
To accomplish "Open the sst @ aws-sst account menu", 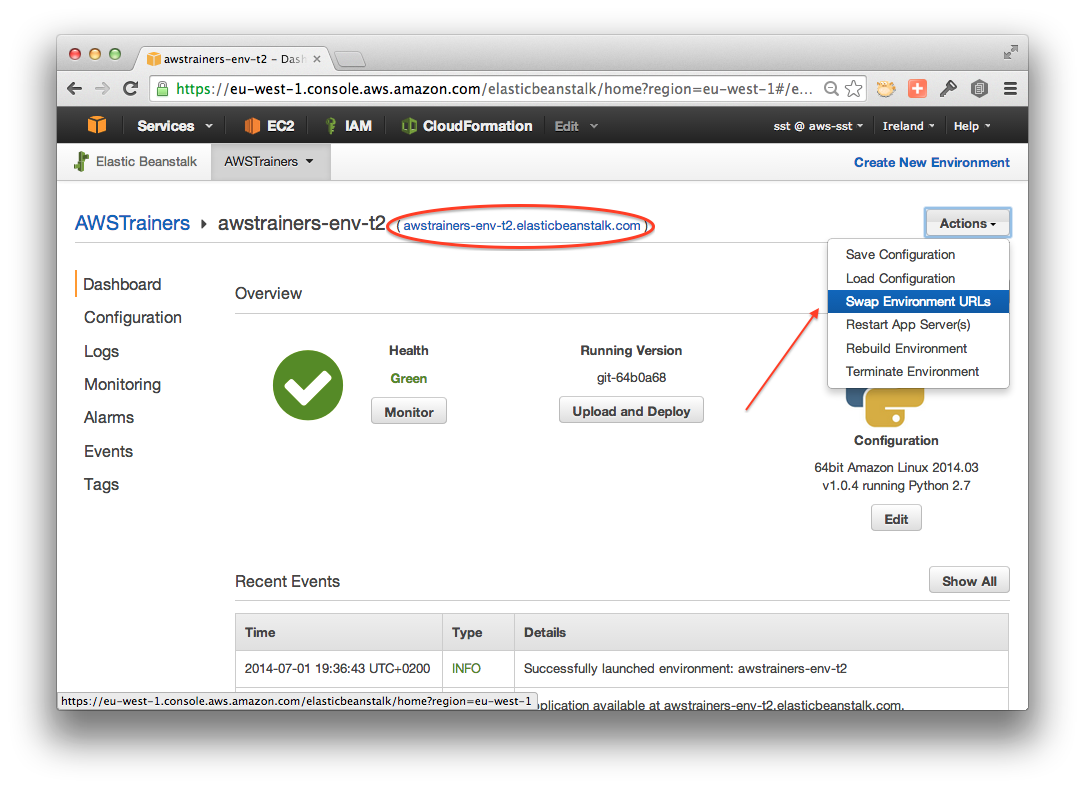I will point(818,126).
